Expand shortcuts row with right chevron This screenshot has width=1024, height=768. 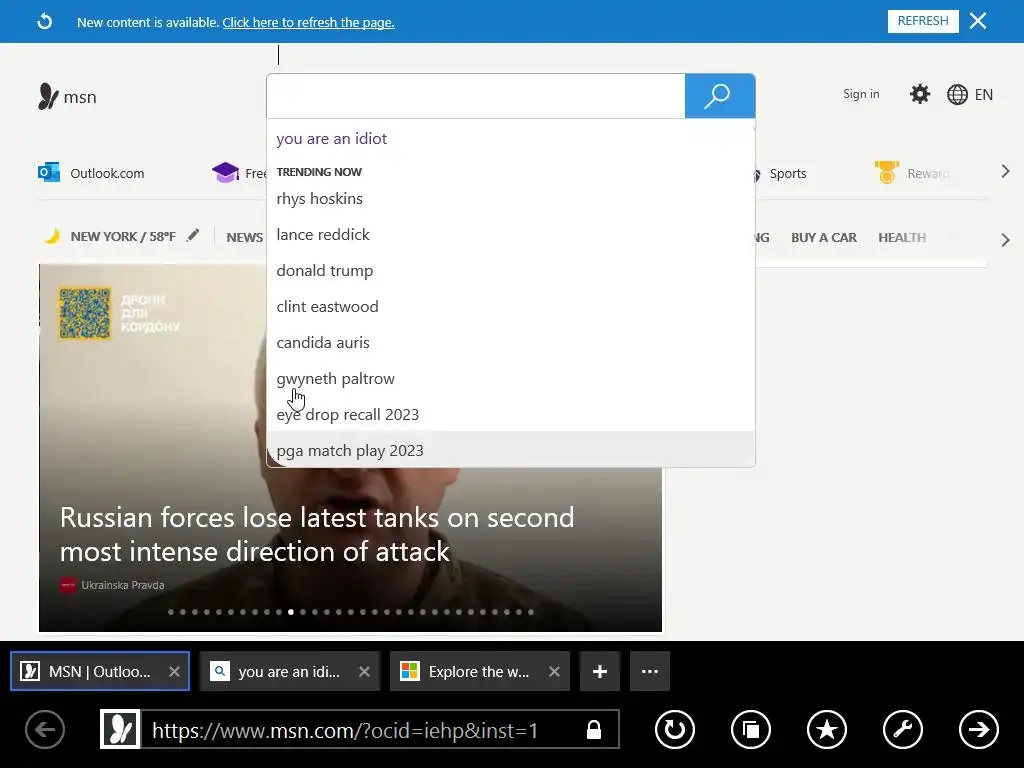point(1005,172)
